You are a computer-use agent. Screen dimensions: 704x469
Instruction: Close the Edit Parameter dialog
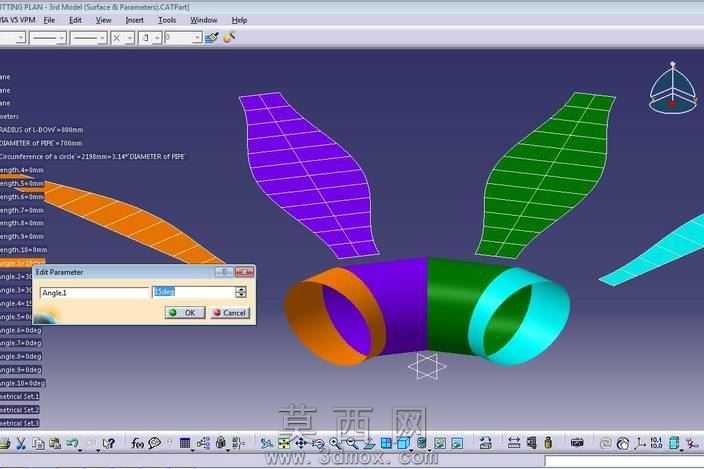point(245,272)
